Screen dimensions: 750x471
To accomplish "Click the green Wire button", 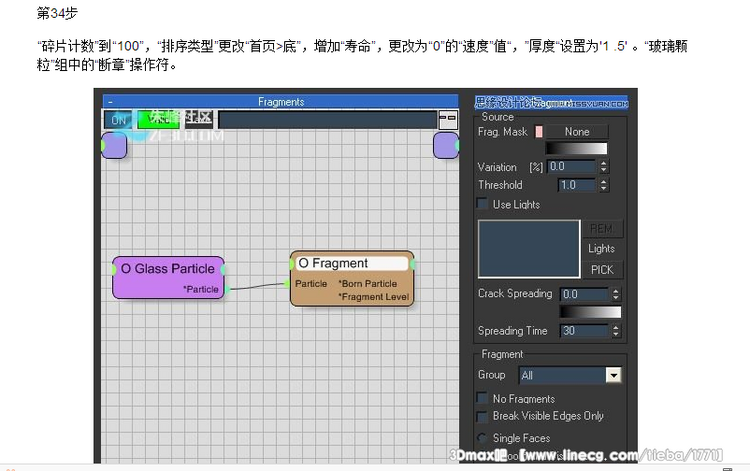I will (x=158, y=120).
